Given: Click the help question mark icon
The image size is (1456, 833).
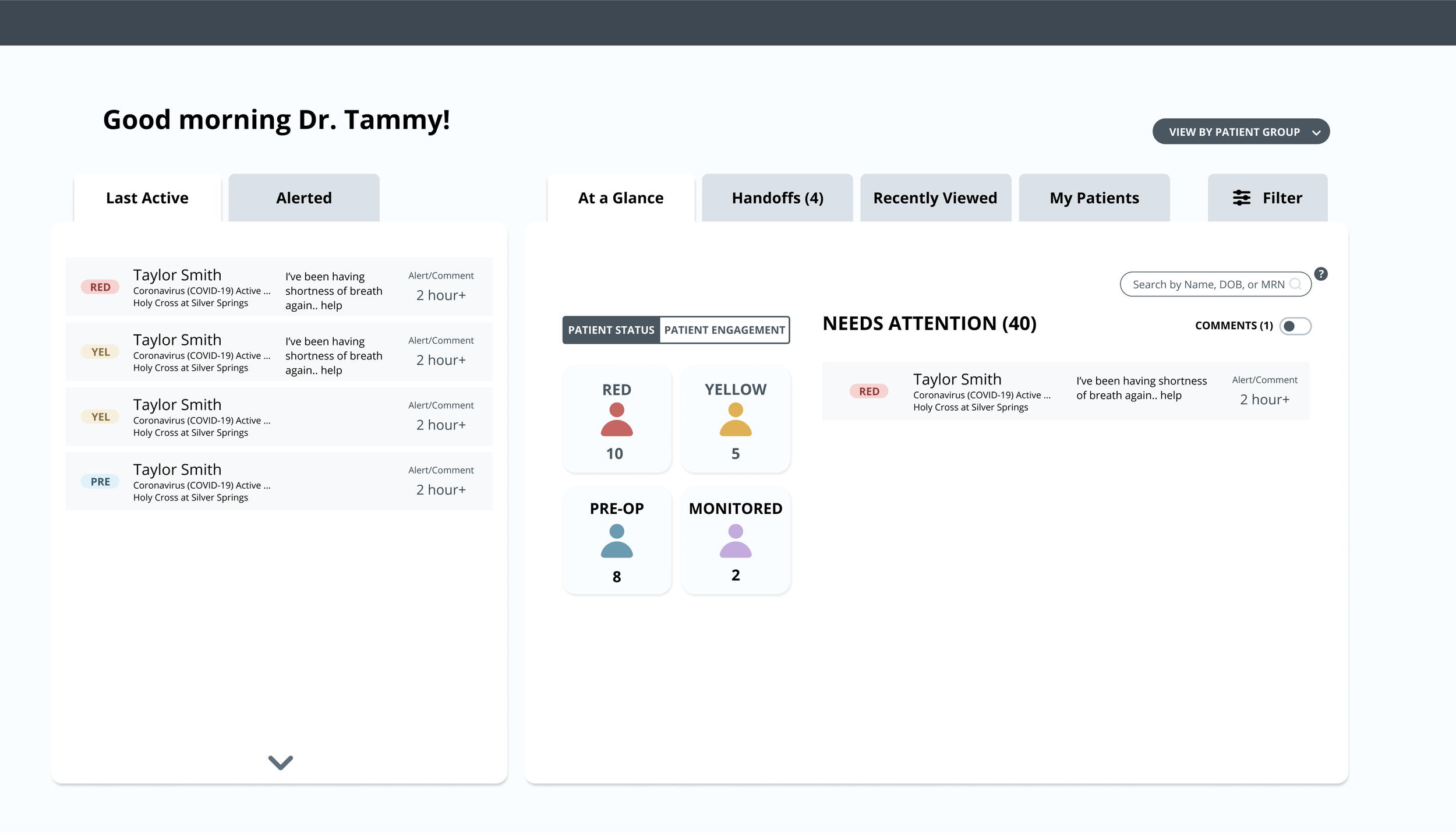Looking at the screenshot, I should click(x=1320, y=274).
